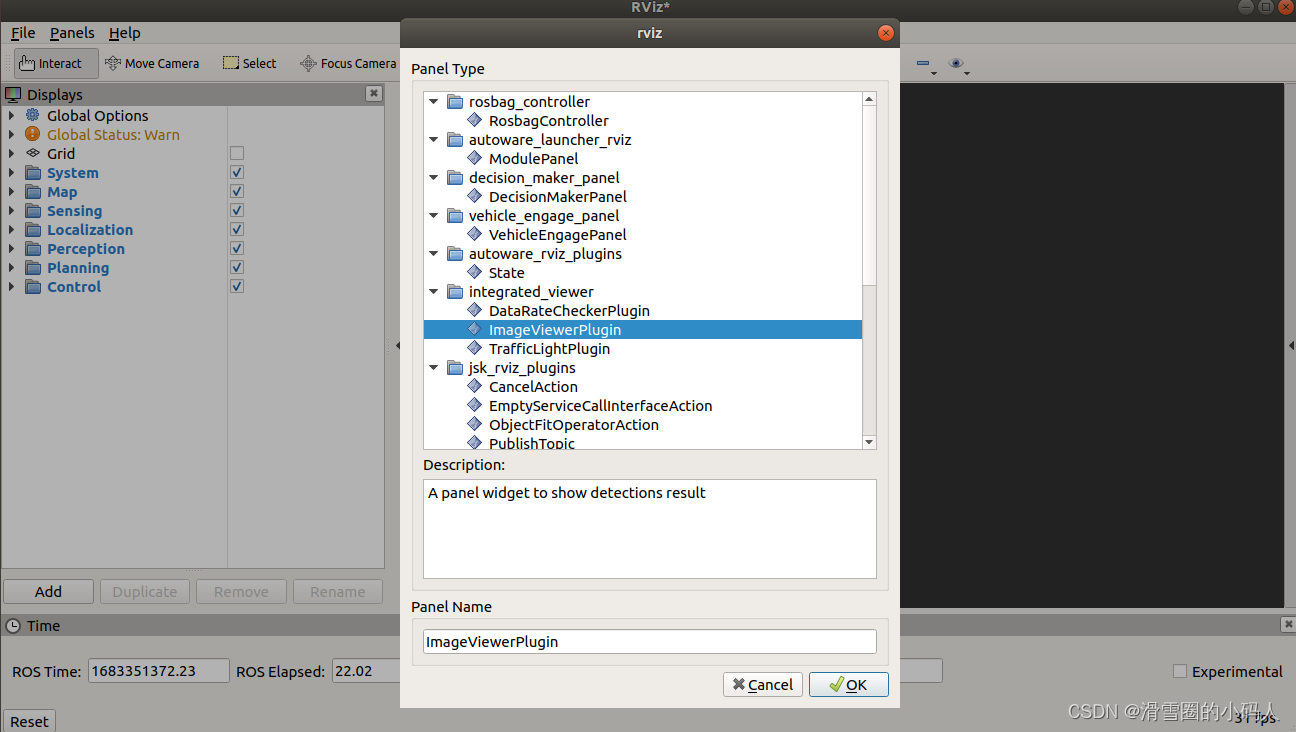The width and height of the screenshot is (1296, 732).
Task: Open the File menu
Action: (x=23, y=33)
